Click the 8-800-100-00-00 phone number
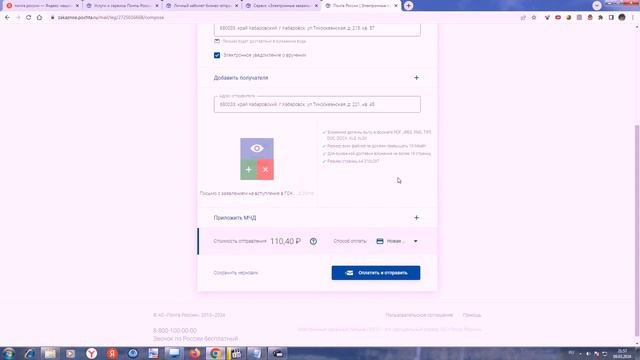640x360 pixels. [175, 330]
